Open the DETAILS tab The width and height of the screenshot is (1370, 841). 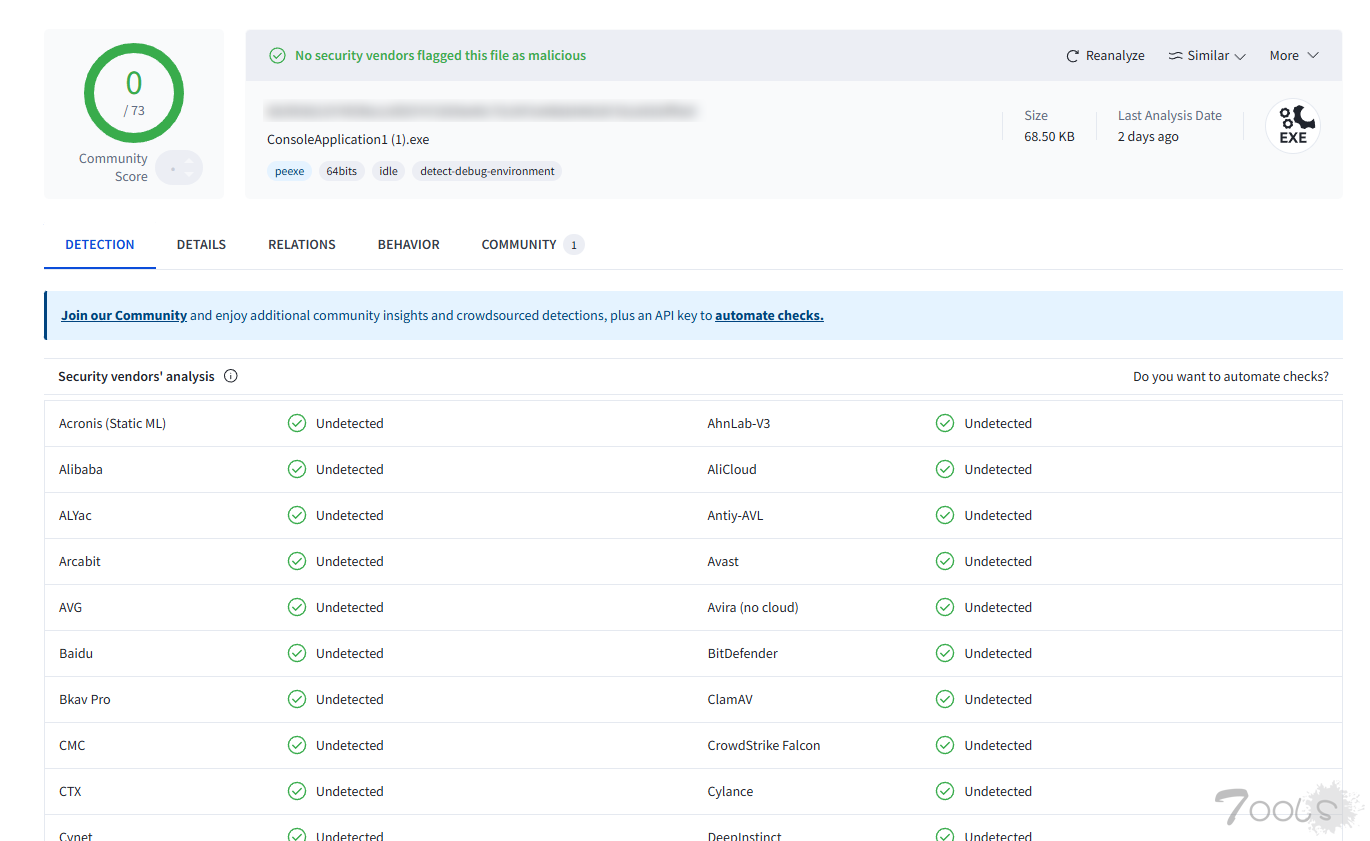click(201, 244)
